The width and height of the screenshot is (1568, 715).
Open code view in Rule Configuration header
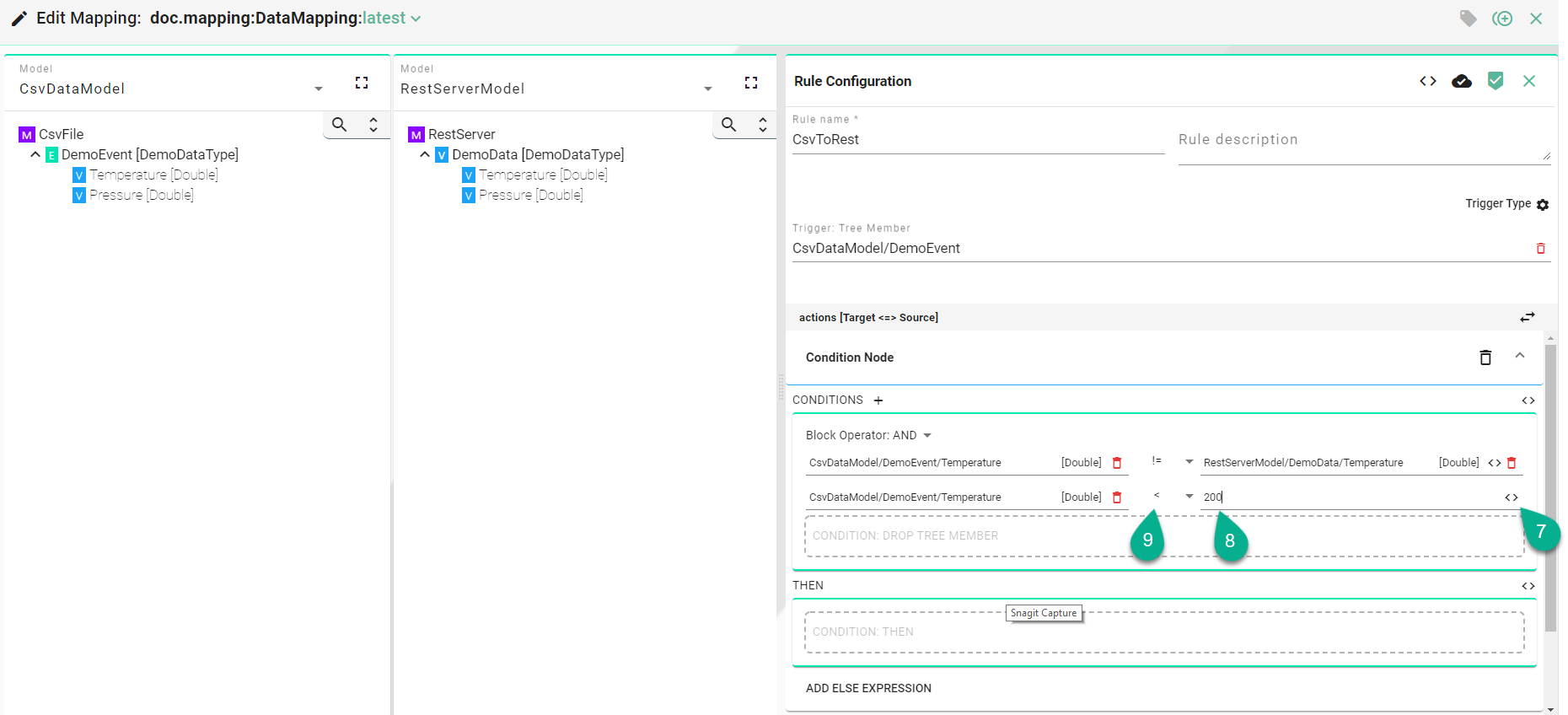pyautogui.click(x=1427, y=81)
